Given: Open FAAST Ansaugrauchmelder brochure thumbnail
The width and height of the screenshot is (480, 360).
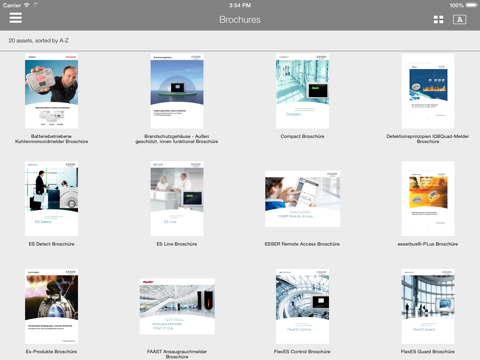Looking at the screenshot, I should 177,306.
